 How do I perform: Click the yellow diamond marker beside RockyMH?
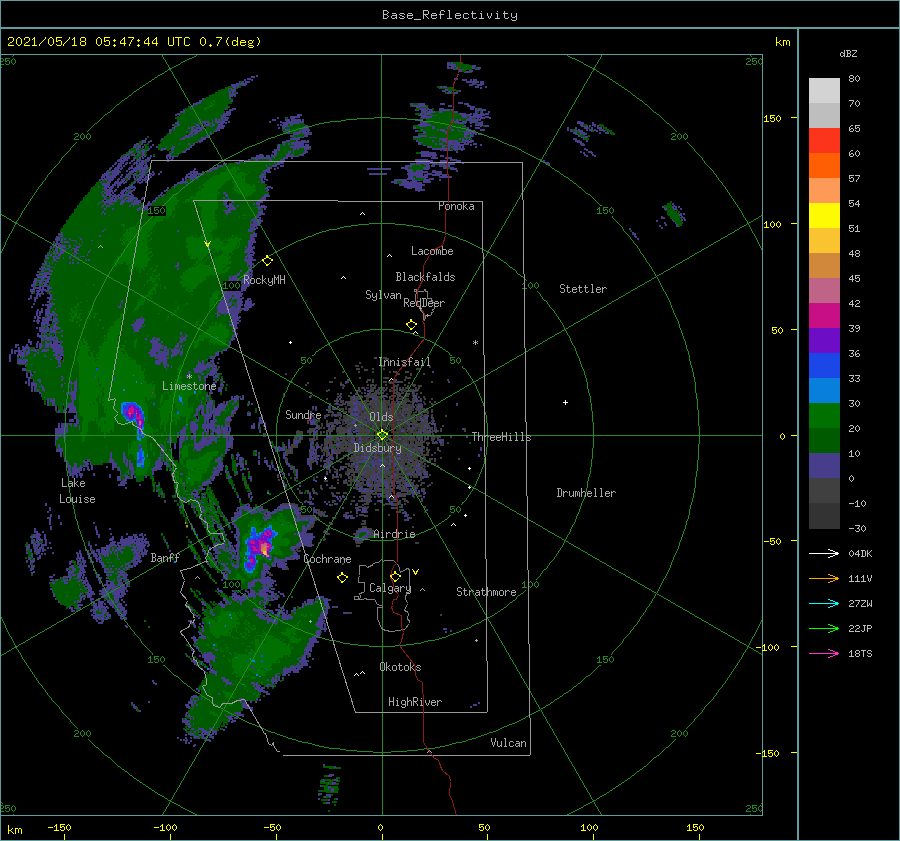click(267, 261)
